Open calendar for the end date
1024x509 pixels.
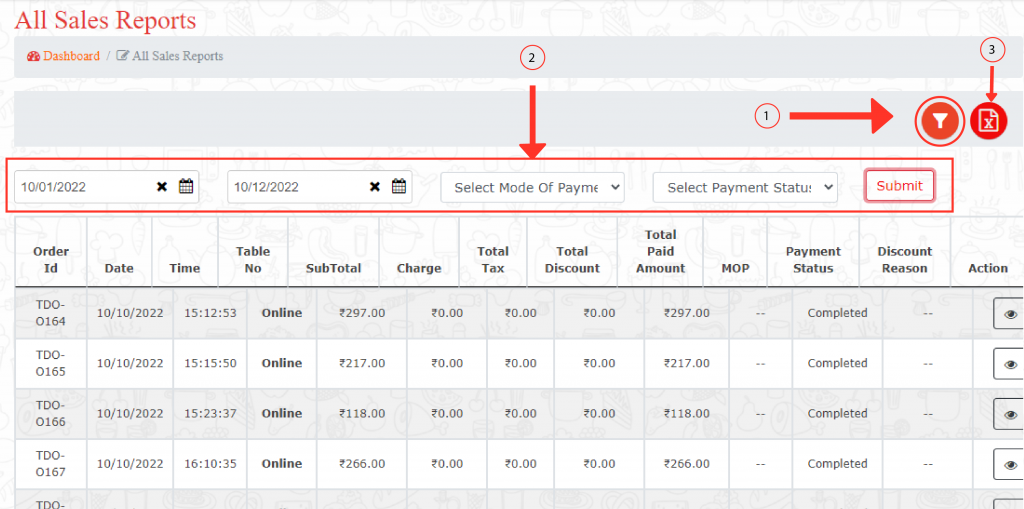pos(399,186)
